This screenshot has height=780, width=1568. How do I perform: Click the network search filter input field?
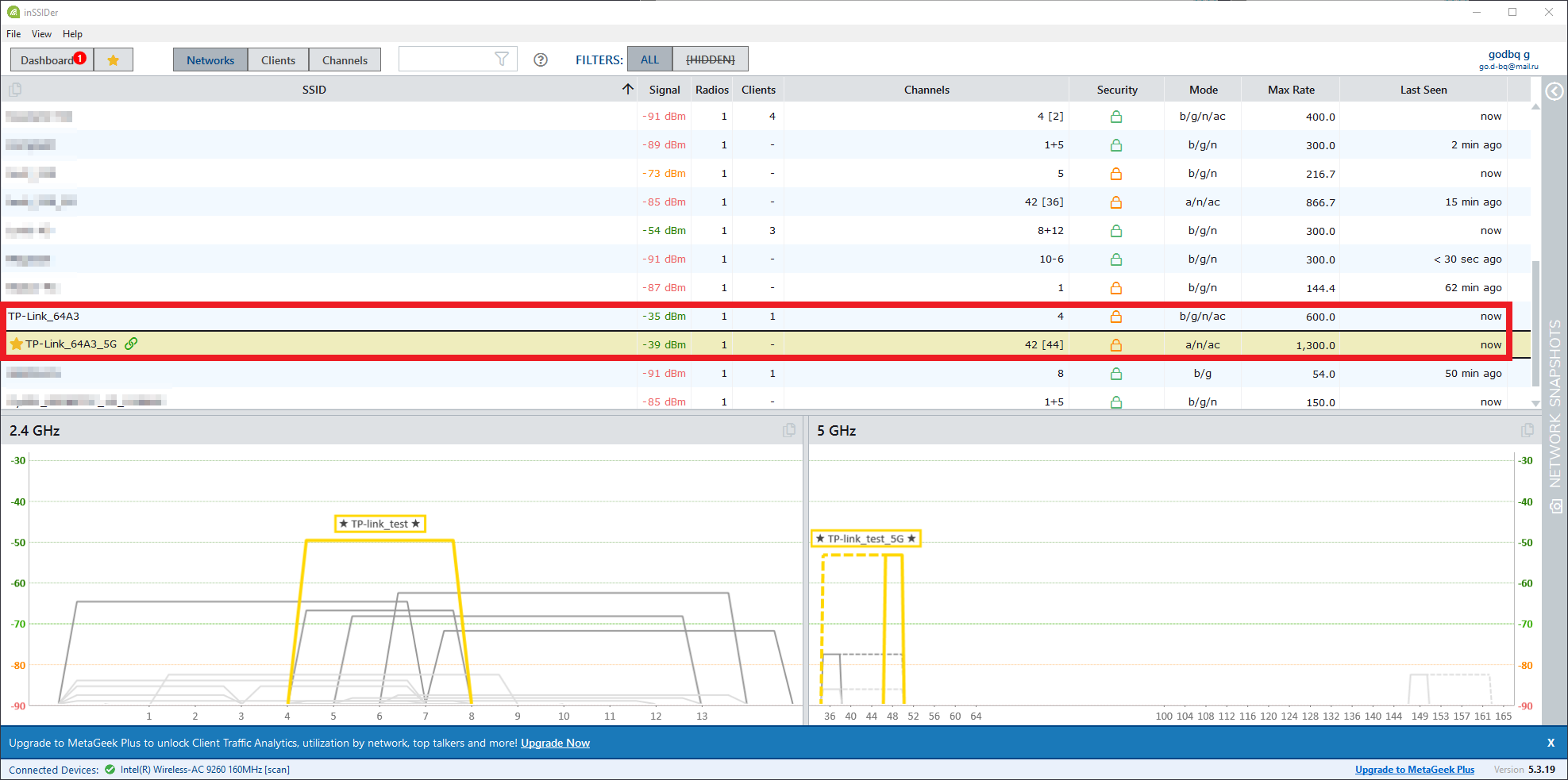pos(445,60)
